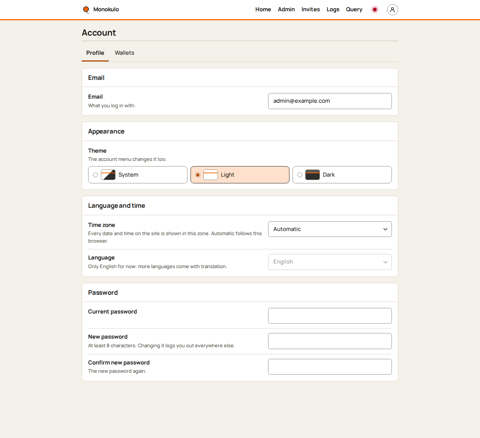Open the user account avatar menu

[392, 10]
